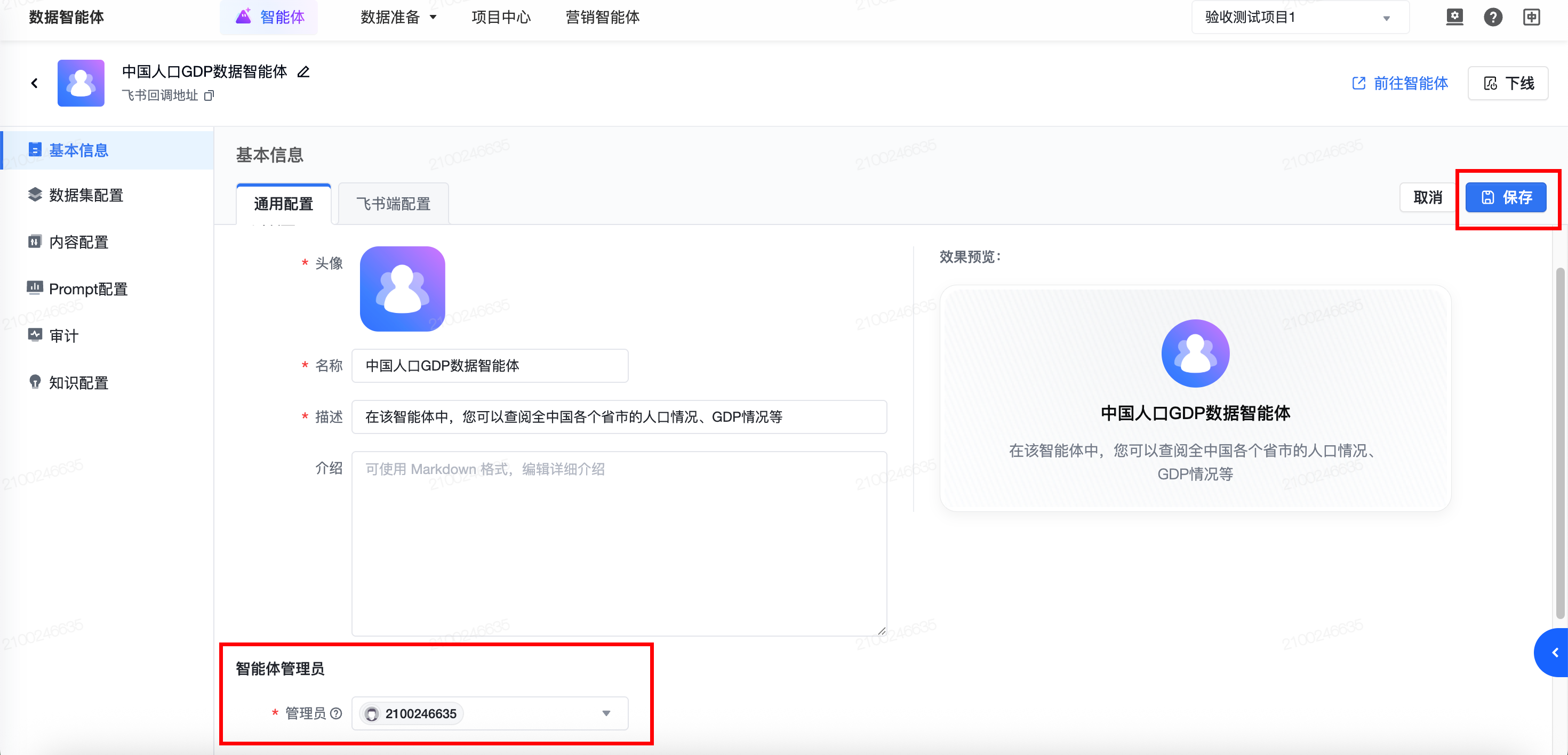Click the pencil icon to edit agent name

point(303,73)
